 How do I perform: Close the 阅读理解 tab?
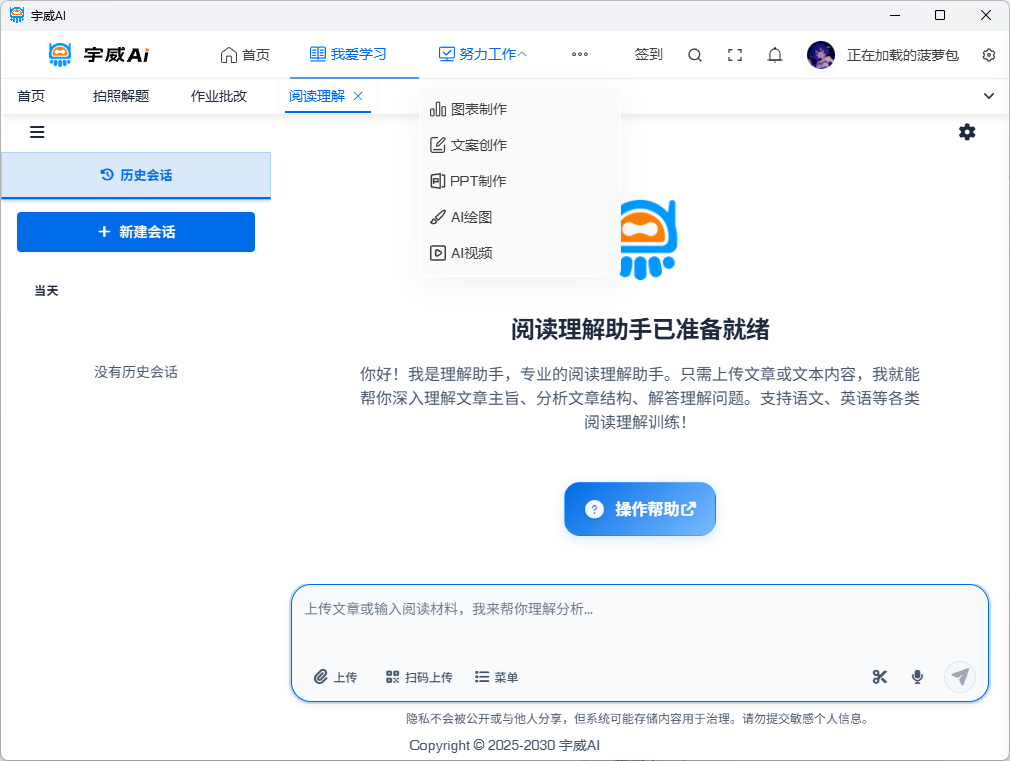pyautogui.click(x=358, y=96)
